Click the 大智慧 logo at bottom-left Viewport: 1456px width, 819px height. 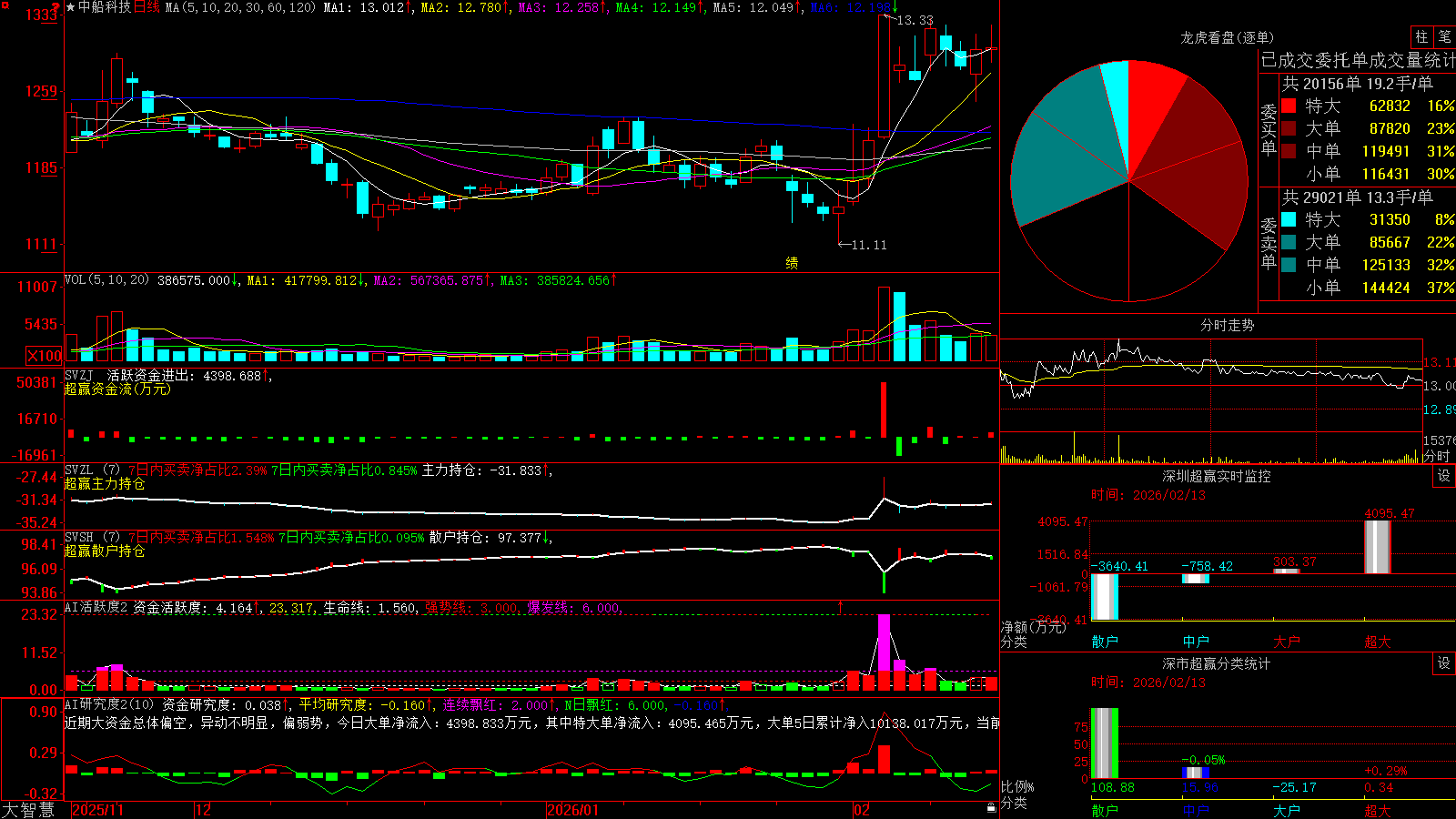[28, 810]
